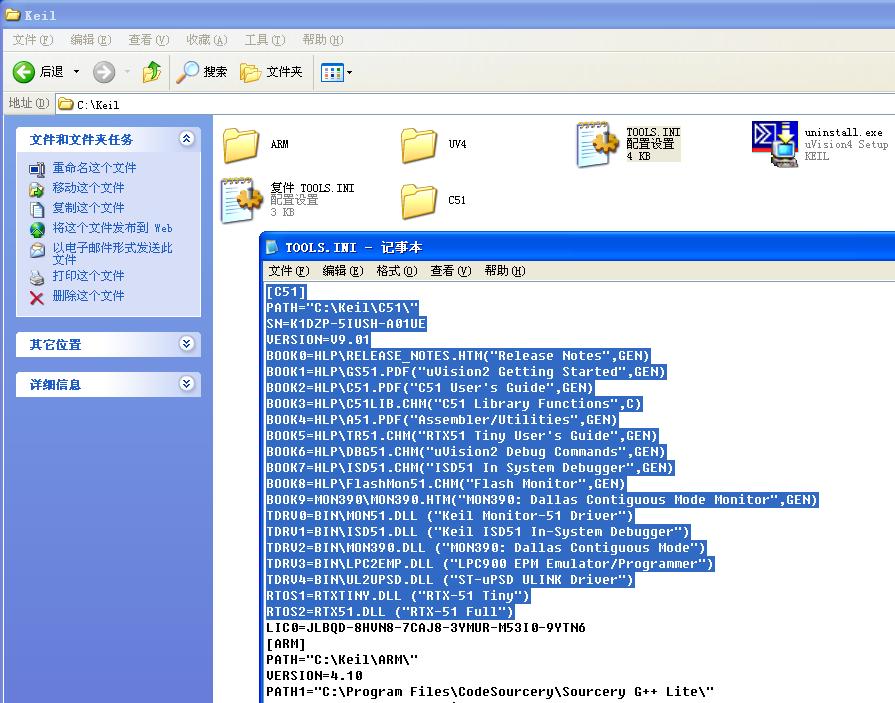Click the Views icon in the toolbar
This screenshot has width=895, height=703.
tap(332, 72)
